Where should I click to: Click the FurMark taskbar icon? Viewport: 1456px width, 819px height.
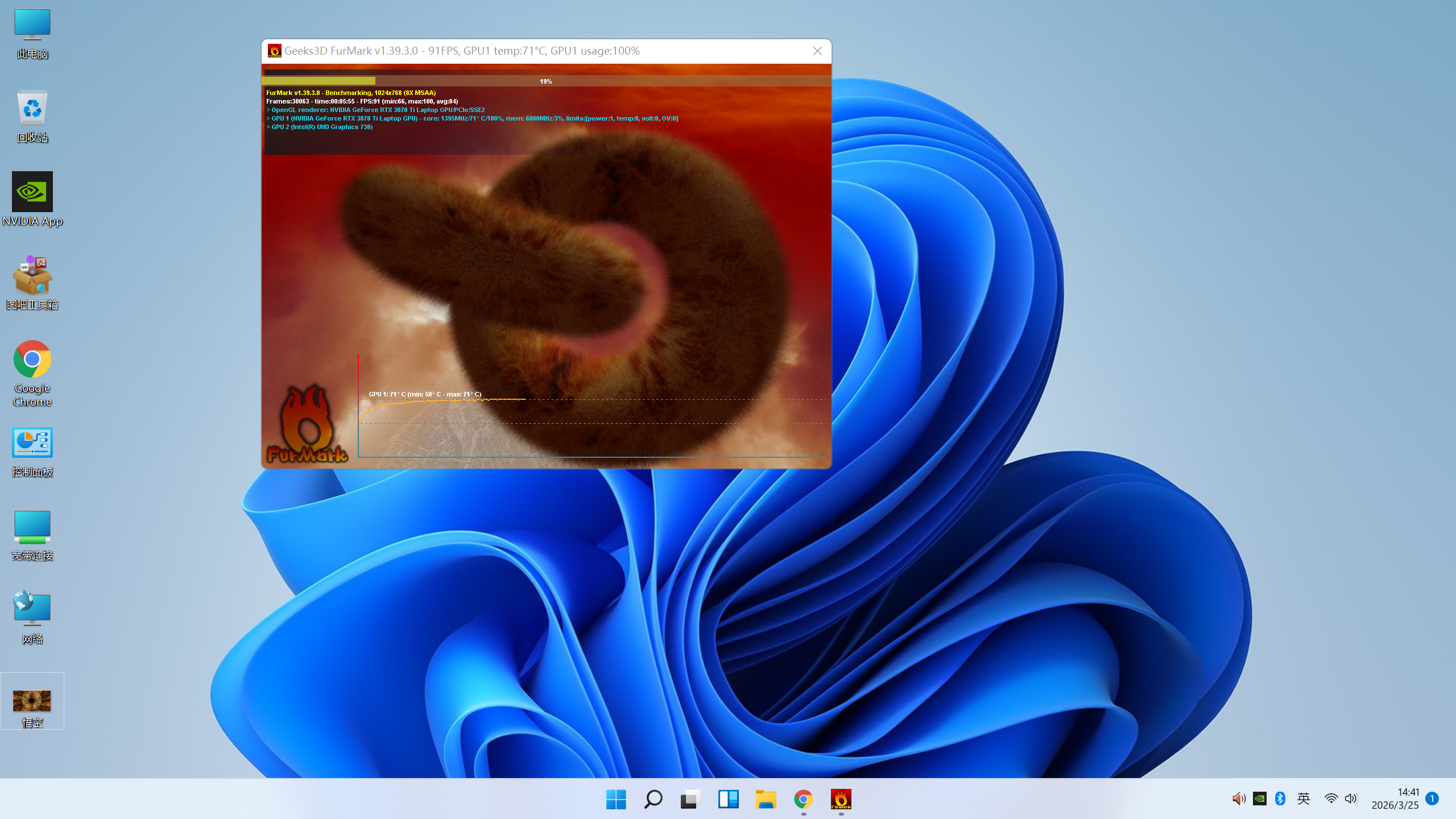click(x=841, y=799)
